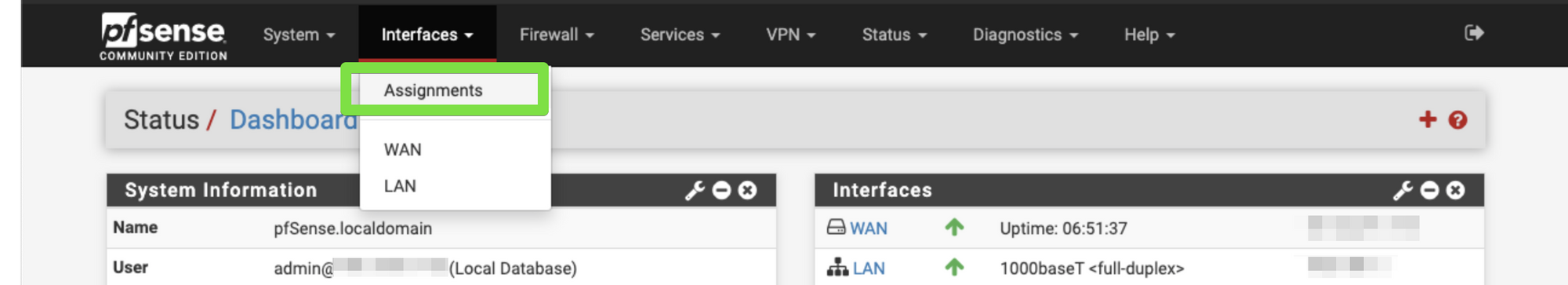This screenshot has height=285, width=1568.
Task: Open the WAN link in Interfaces widget
Action: 869,228
